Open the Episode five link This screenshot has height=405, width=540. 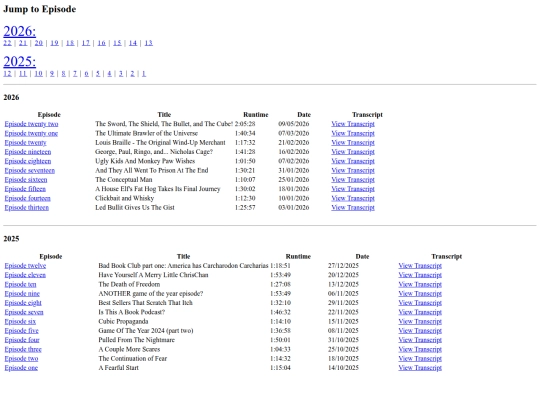click(21, 331)
